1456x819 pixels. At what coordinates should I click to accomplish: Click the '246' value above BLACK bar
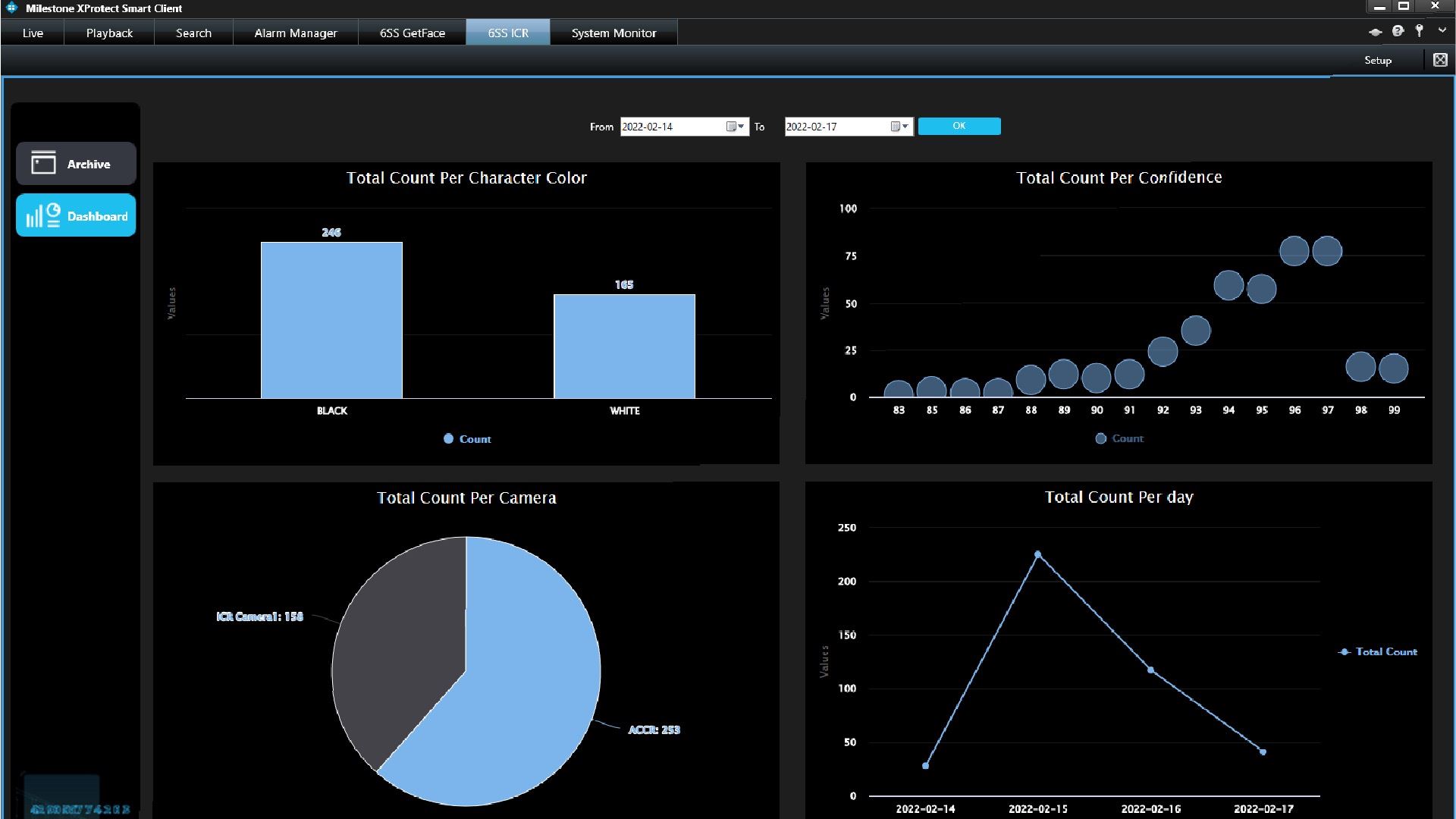(x=331, y=232)
